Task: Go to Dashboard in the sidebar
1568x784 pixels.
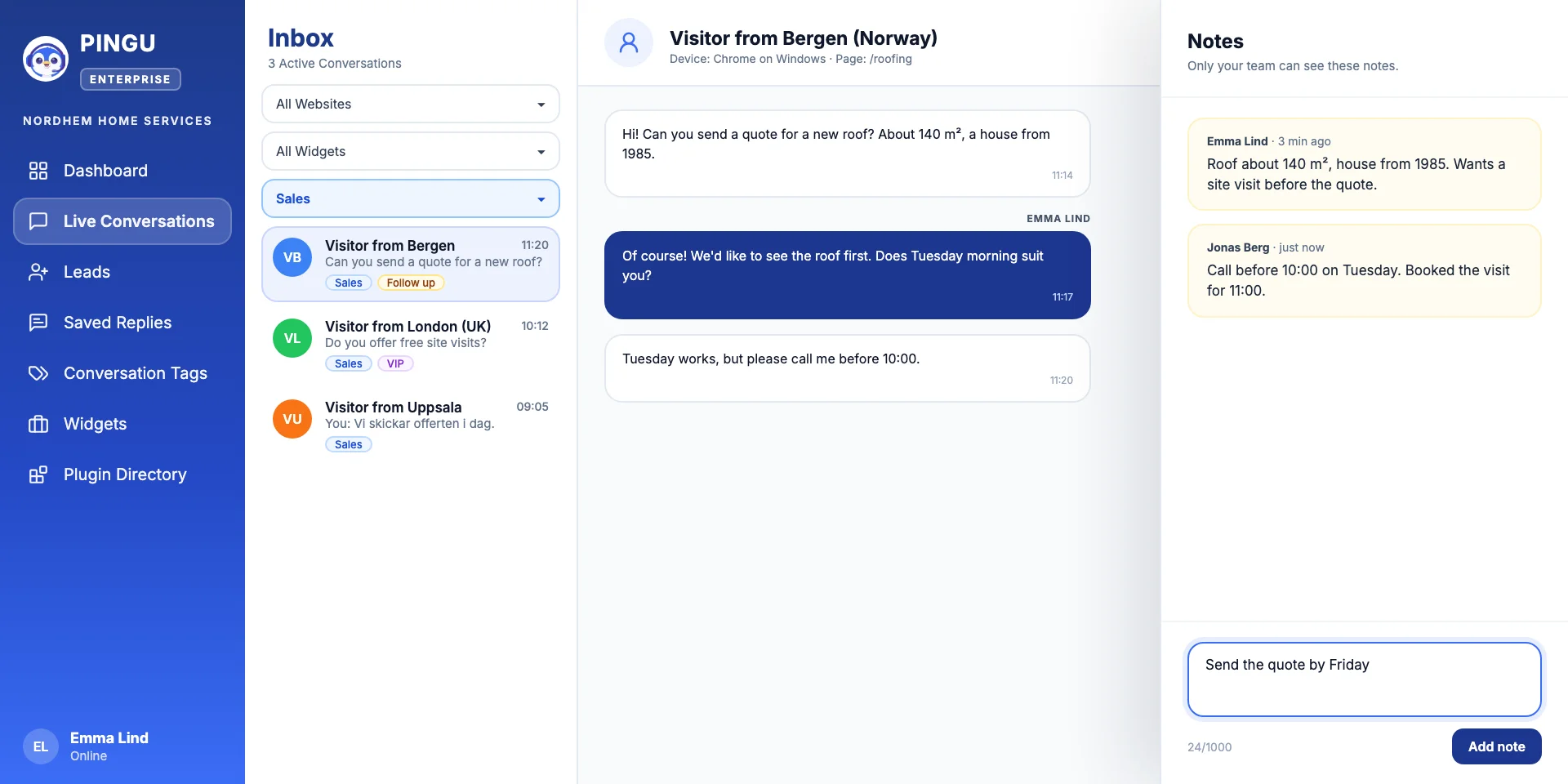Action: [x=122, y=171]
